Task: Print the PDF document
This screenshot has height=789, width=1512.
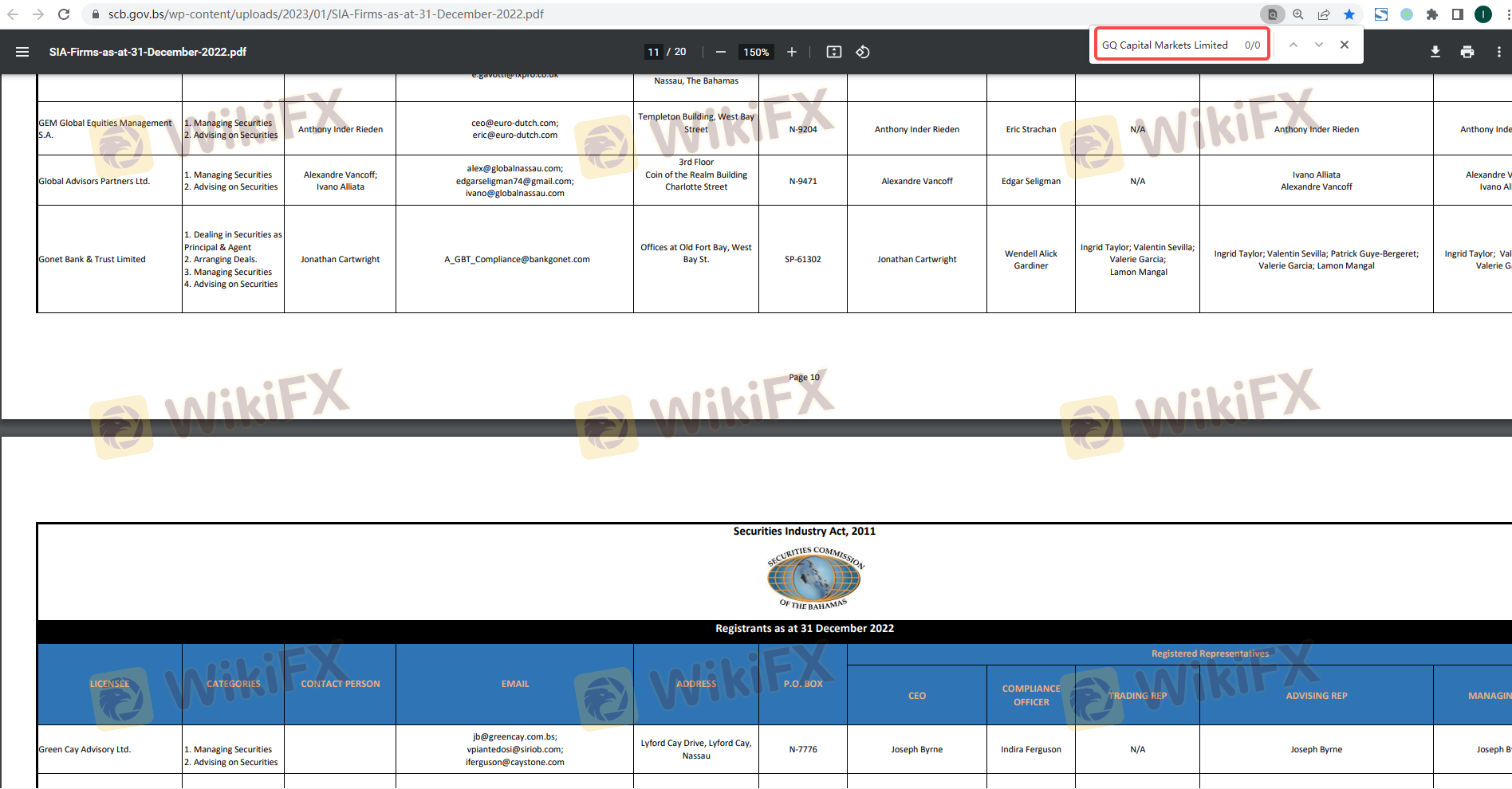Action: (1467, 52)
